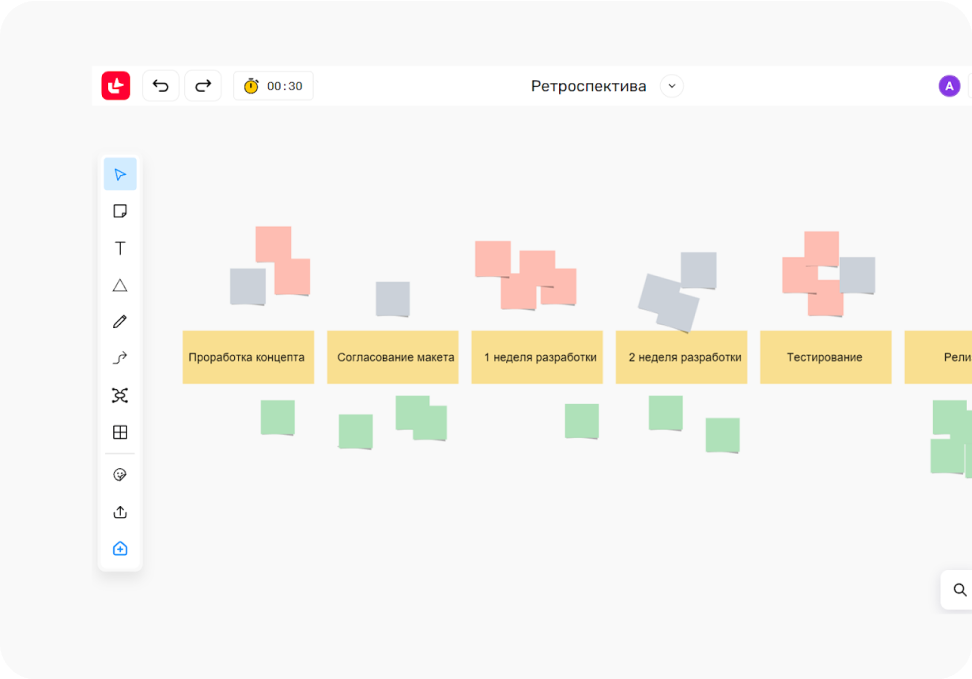Redo the last action
The image size is (972, 679).
203,86
